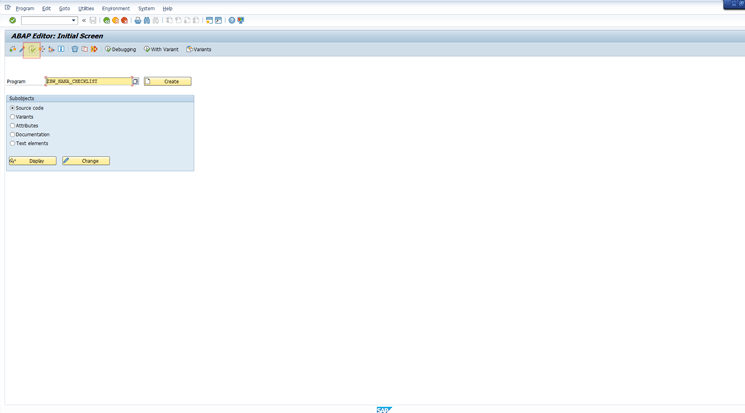Open the System menu

tap(146, 9)
